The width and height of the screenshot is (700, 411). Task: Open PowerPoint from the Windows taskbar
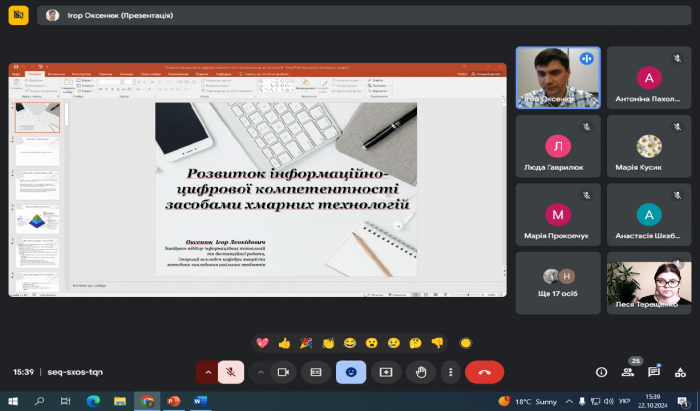(171, 401)
